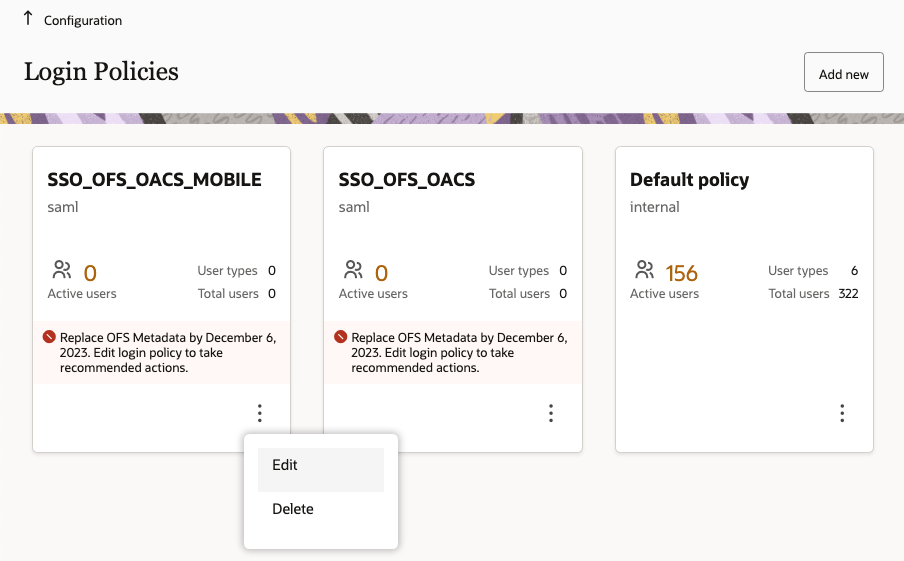
Task: Open the Default policy card title
Action: point(689,180)
